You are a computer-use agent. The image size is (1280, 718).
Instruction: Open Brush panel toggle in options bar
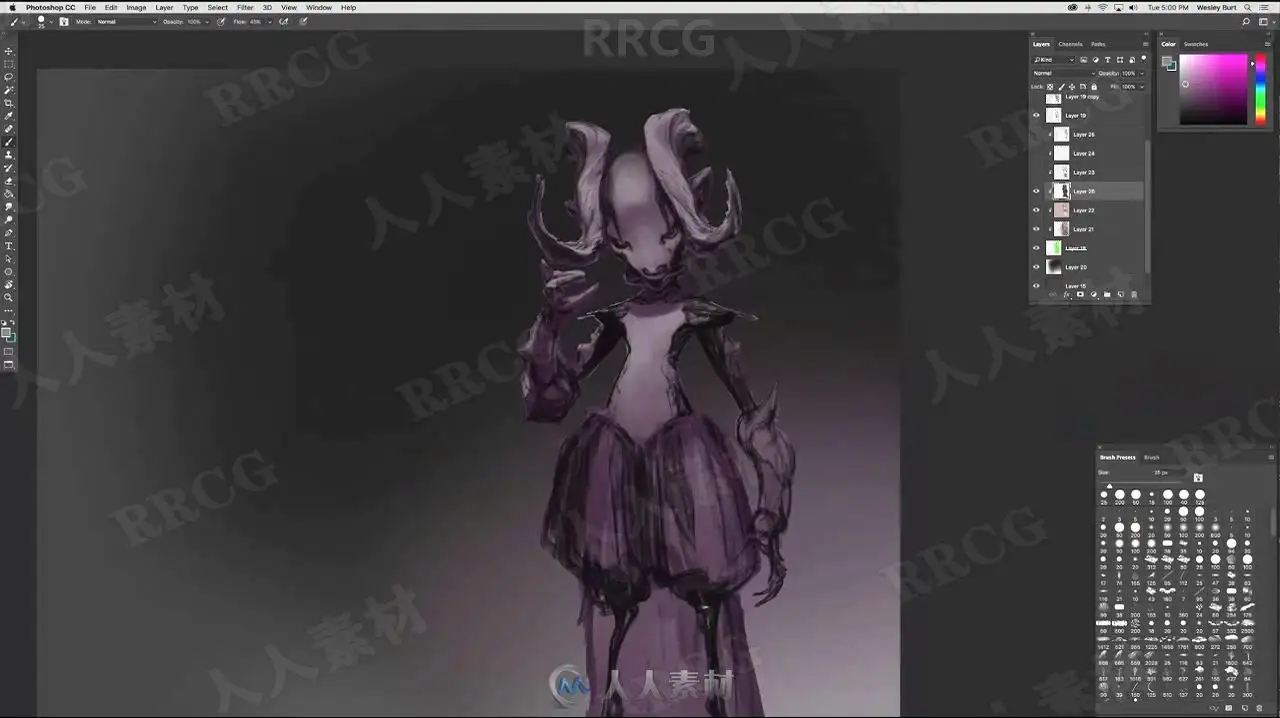[x=64, y=21]
